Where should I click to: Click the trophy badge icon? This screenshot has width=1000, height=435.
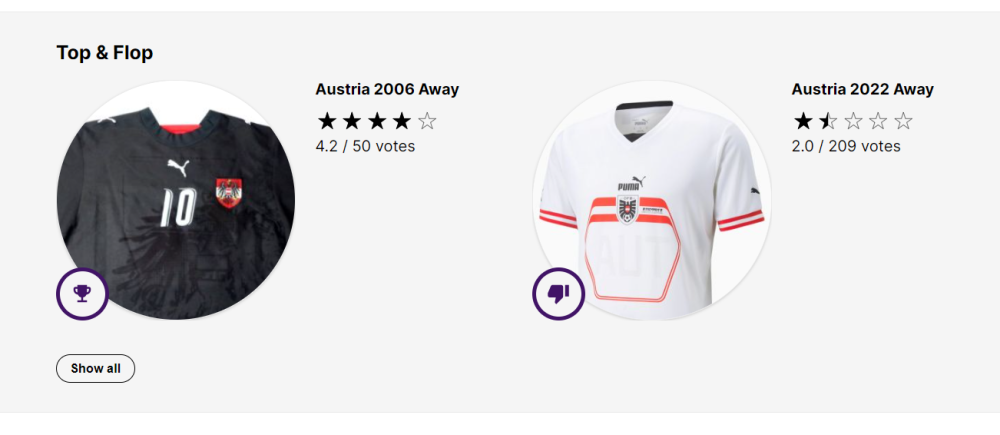[x=82, y=294]
